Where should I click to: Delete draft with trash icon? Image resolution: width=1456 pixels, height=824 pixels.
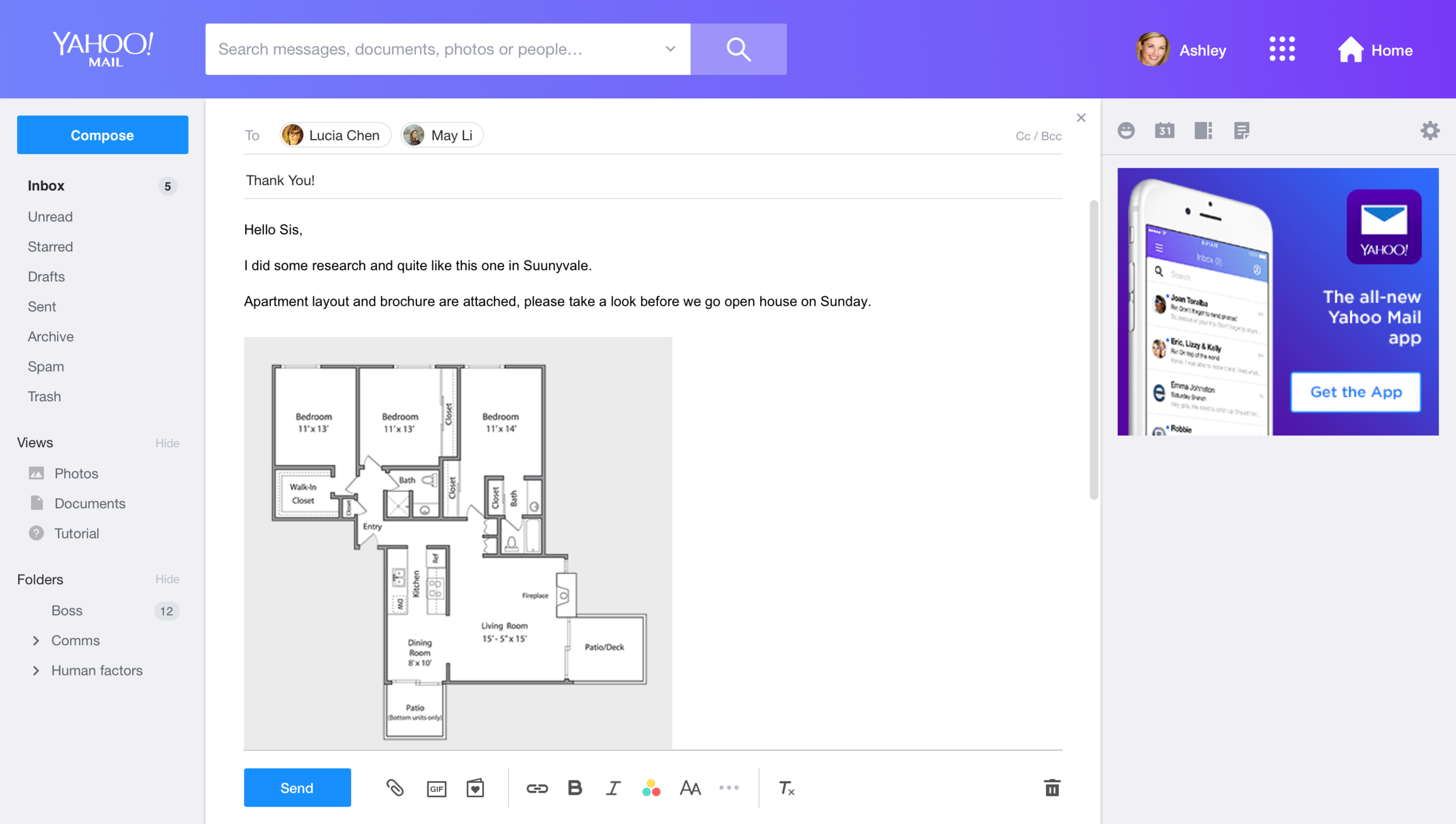point(1052,788)
